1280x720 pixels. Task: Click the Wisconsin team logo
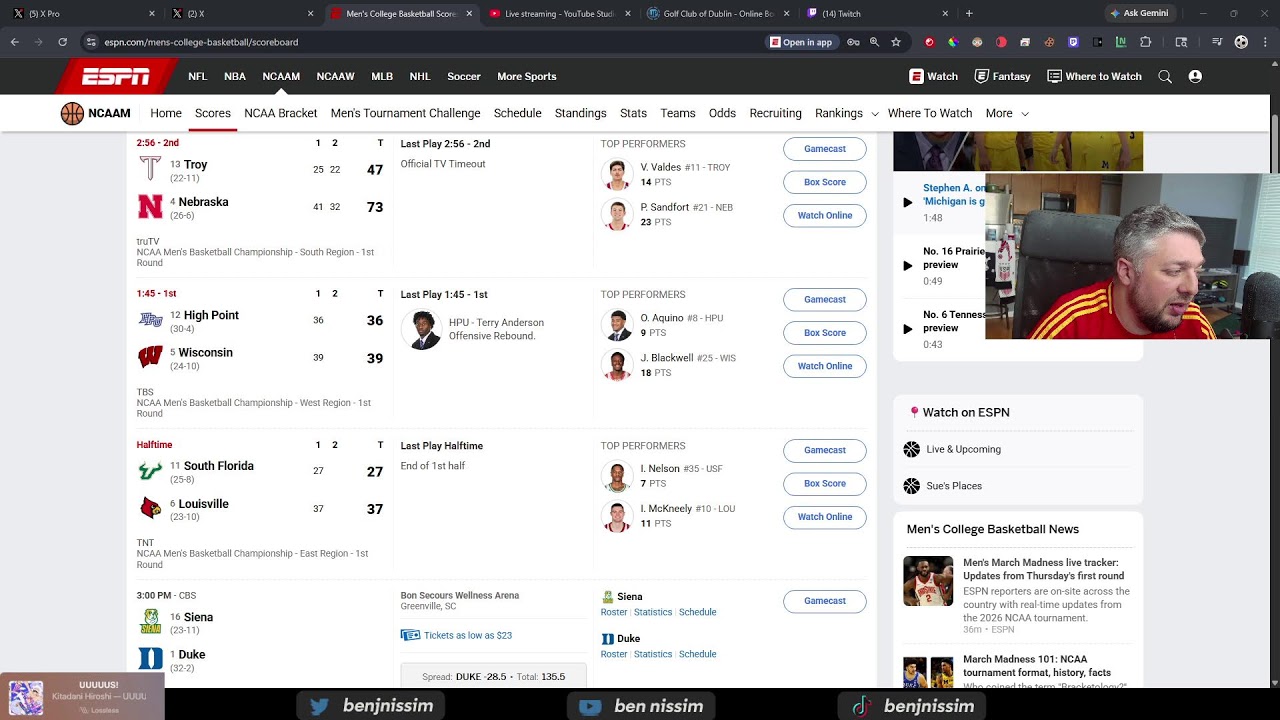(150, 357)
